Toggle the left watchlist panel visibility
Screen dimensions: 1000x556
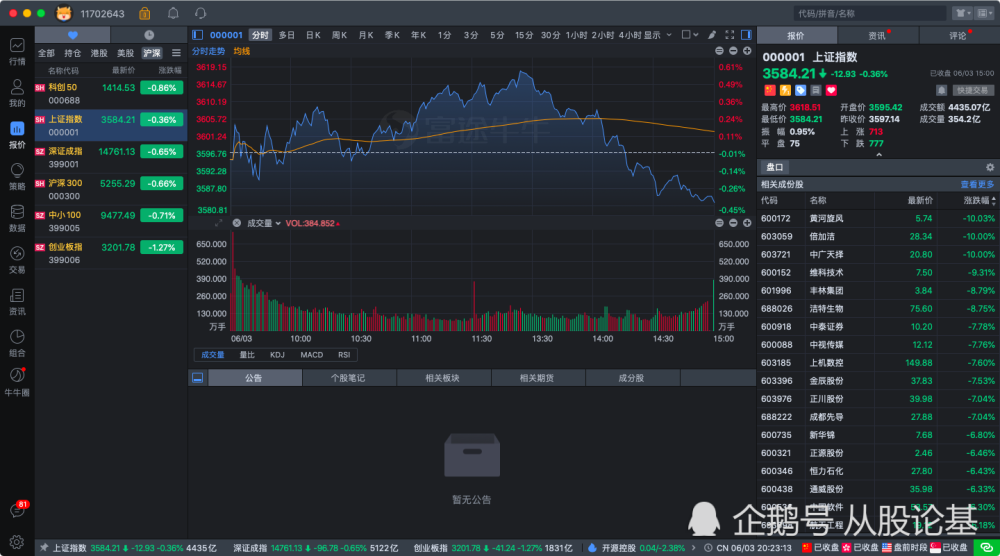(x=196, y=35)
